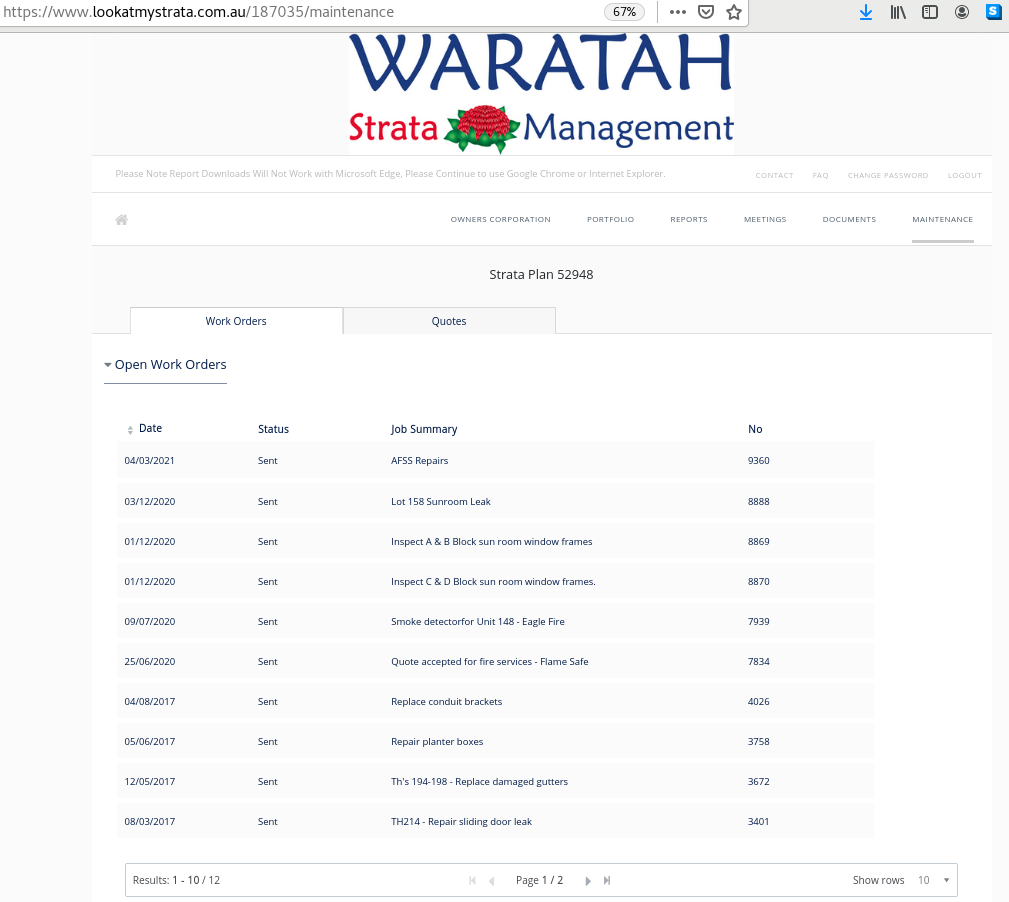The width and height of the screenshot is (1009, 902).
Task: Open the Contact link
Action: [x=774, y=175]
